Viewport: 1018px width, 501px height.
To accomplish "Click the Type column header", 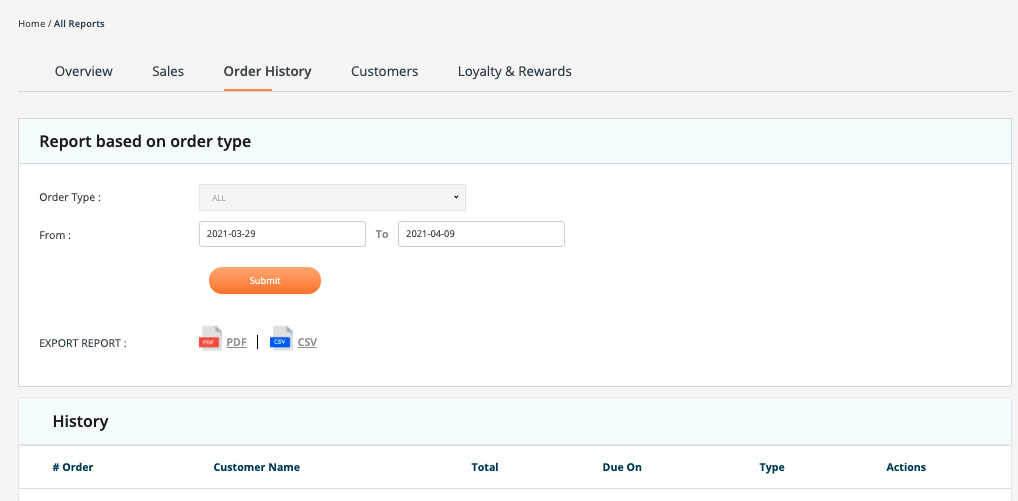I will click(x=772, y=467).
